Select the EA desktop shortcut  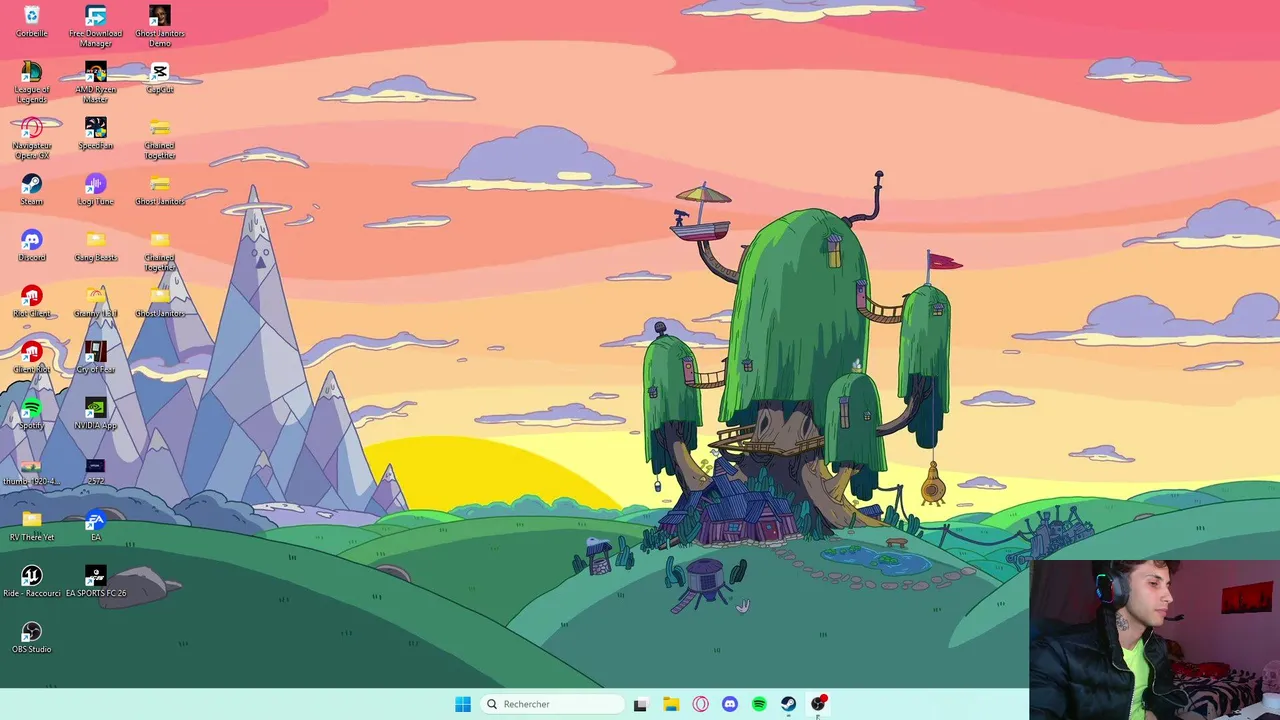point(96,525)
